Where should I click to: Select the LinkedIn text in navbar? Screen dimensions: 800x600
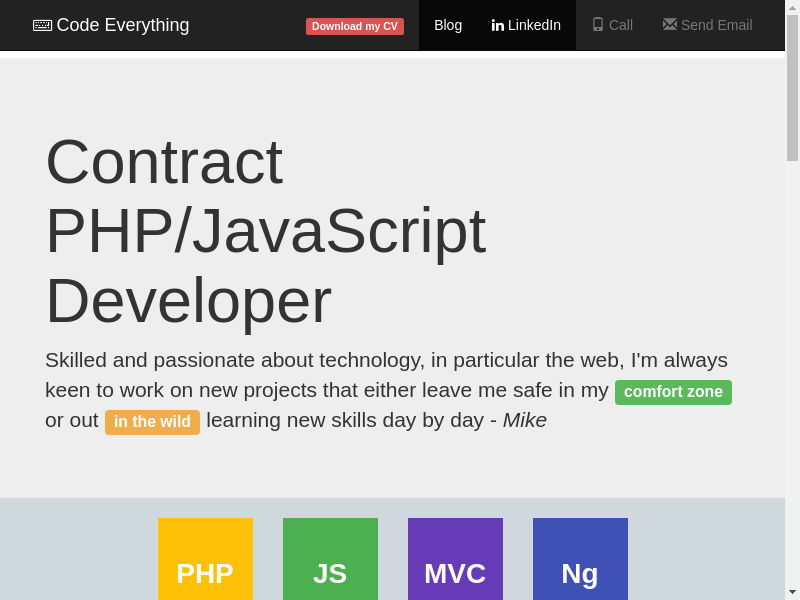(x=534, y=25)
